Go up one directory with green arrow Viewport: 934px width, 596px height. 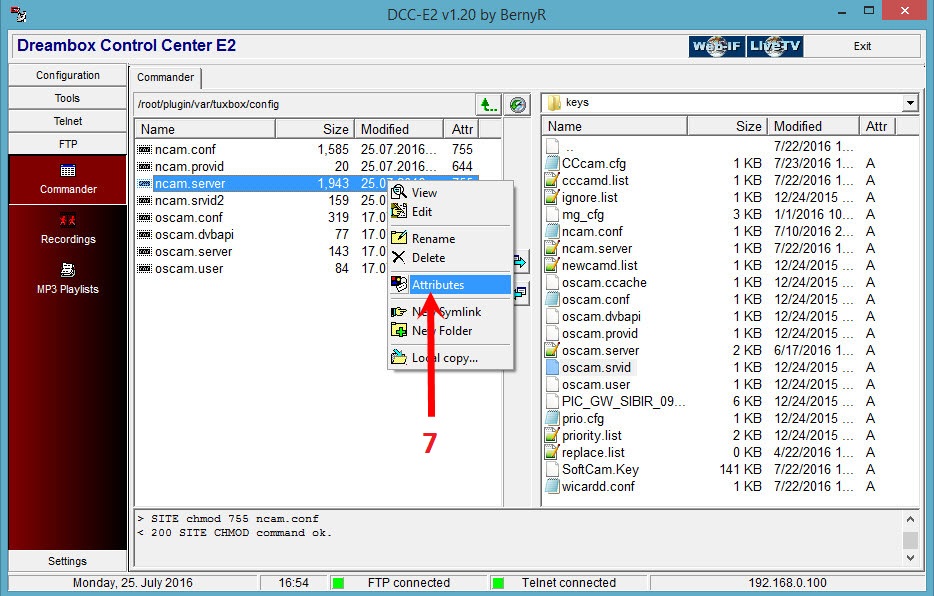(x=487, y=104)
